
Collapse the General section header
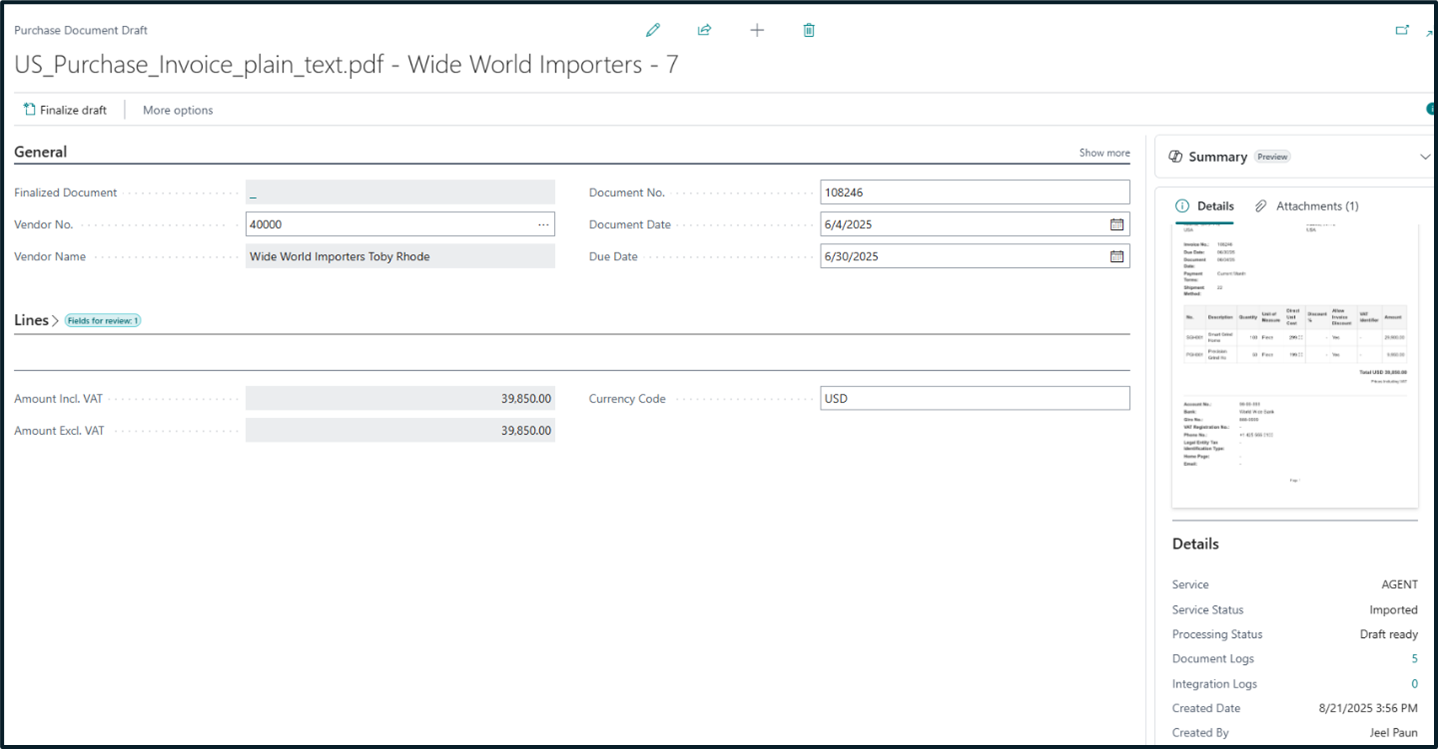pyautogui.click(x=41, y=152)
